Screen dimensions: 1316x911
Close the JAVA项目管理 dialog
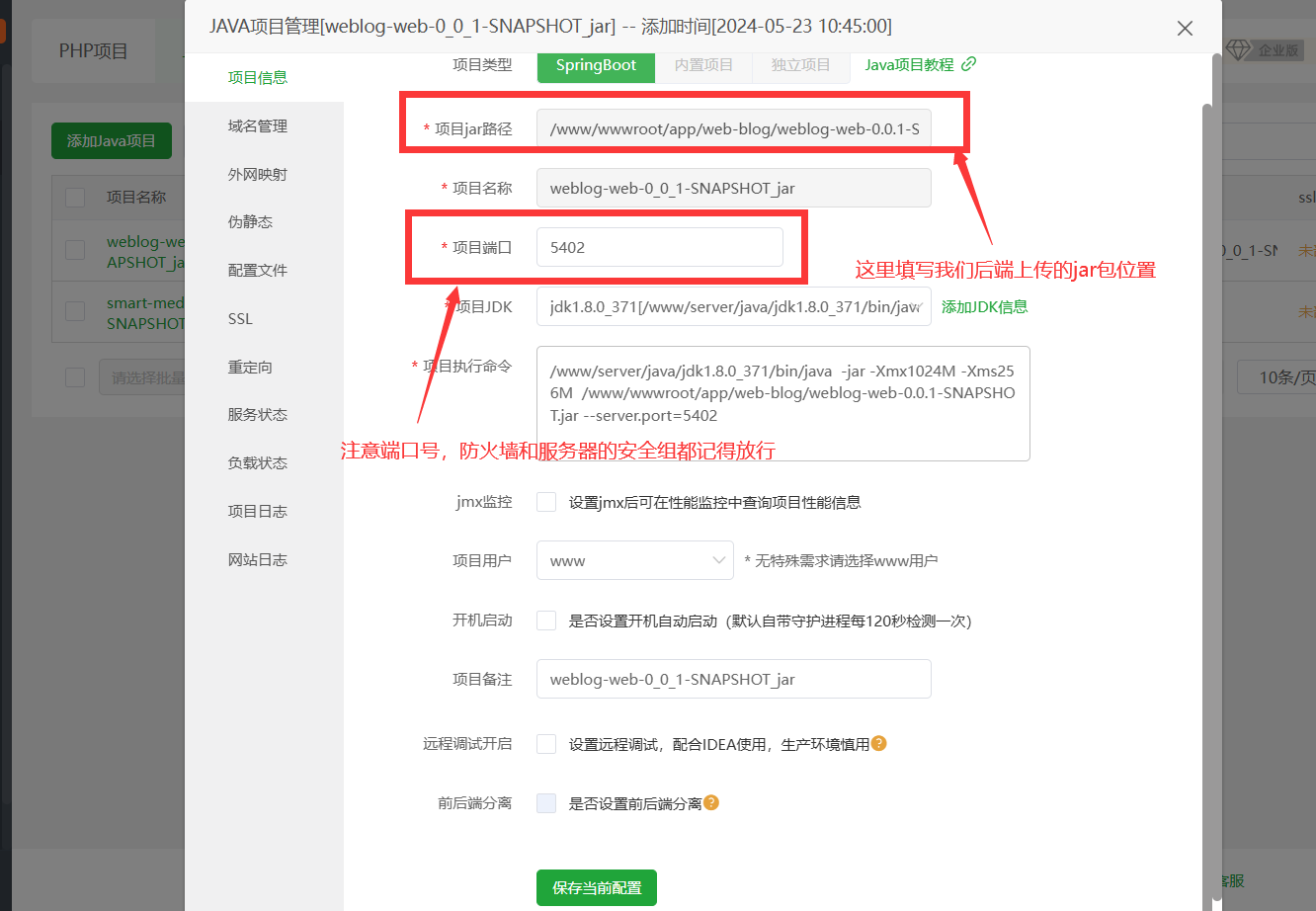point(1185,29)
